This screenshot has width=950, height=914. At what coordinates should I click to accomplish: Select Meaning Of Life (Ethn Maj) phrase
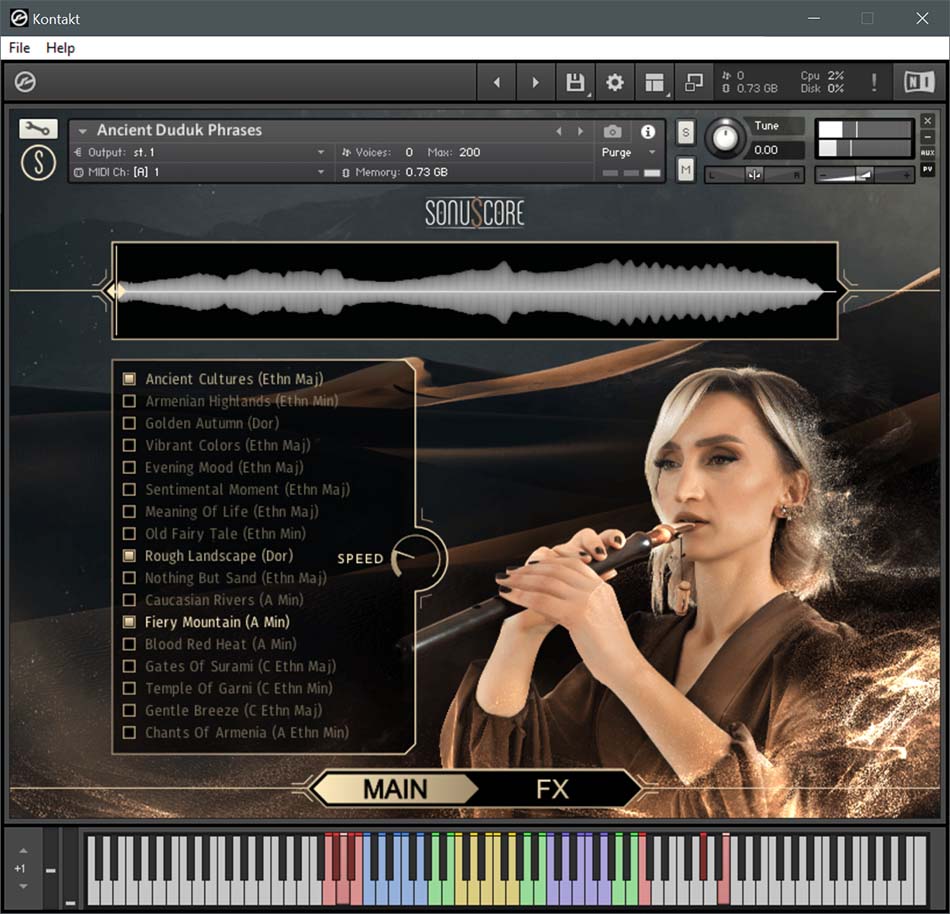232,512
